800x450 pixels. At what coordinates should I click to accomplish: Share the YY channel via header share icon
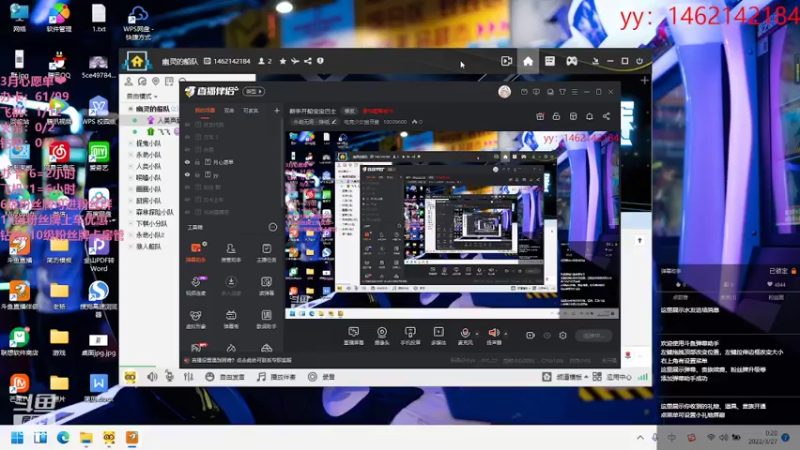pos(308,61)
